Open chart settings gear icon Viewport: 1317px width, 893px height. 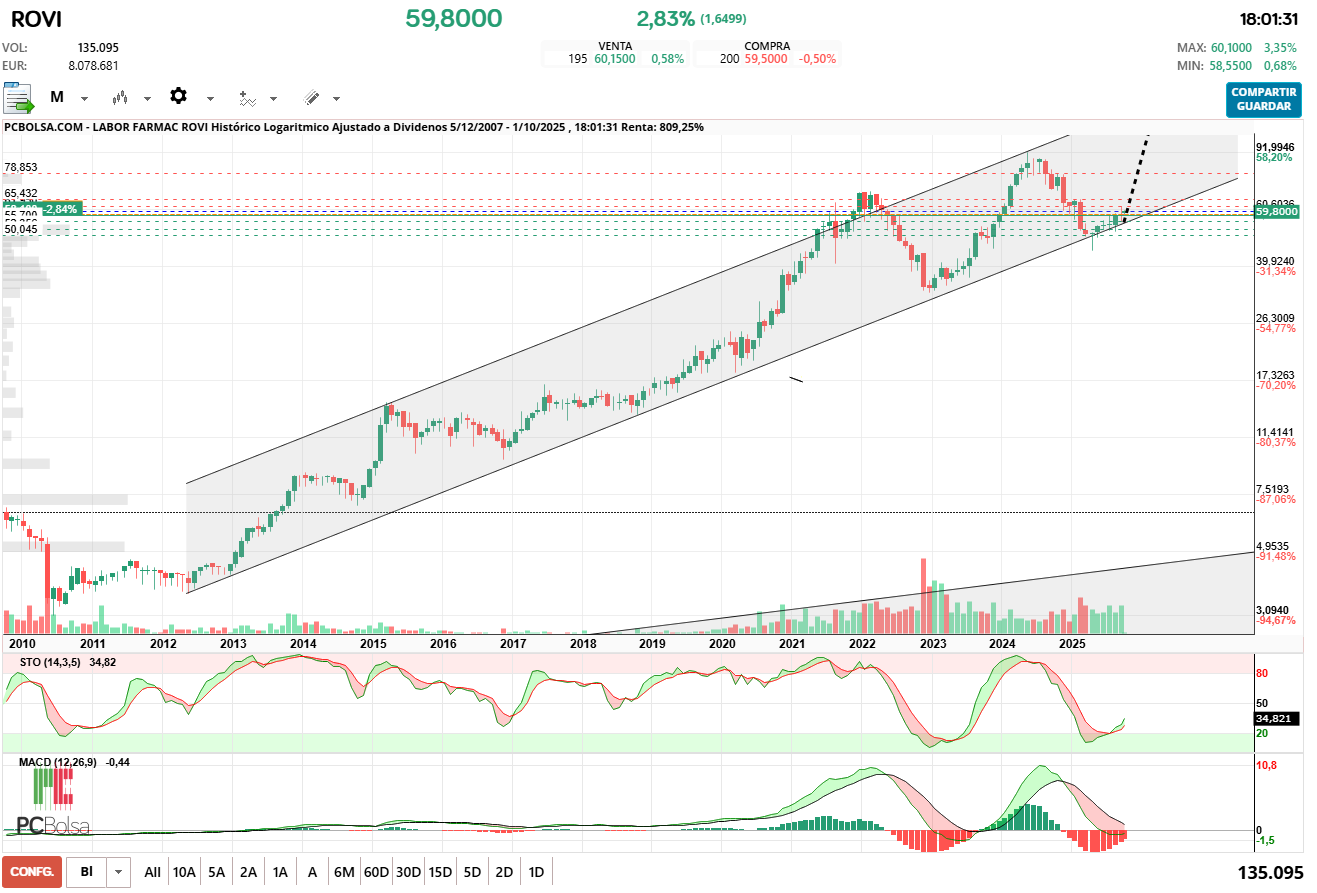178,96
